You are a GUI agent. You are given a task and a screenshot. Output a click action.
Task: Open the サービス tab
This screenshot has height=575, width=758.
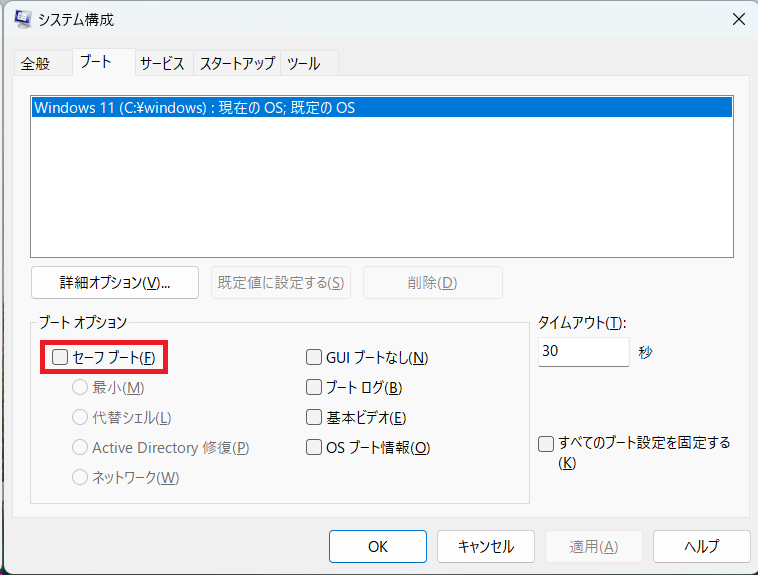tap(162, 63)
